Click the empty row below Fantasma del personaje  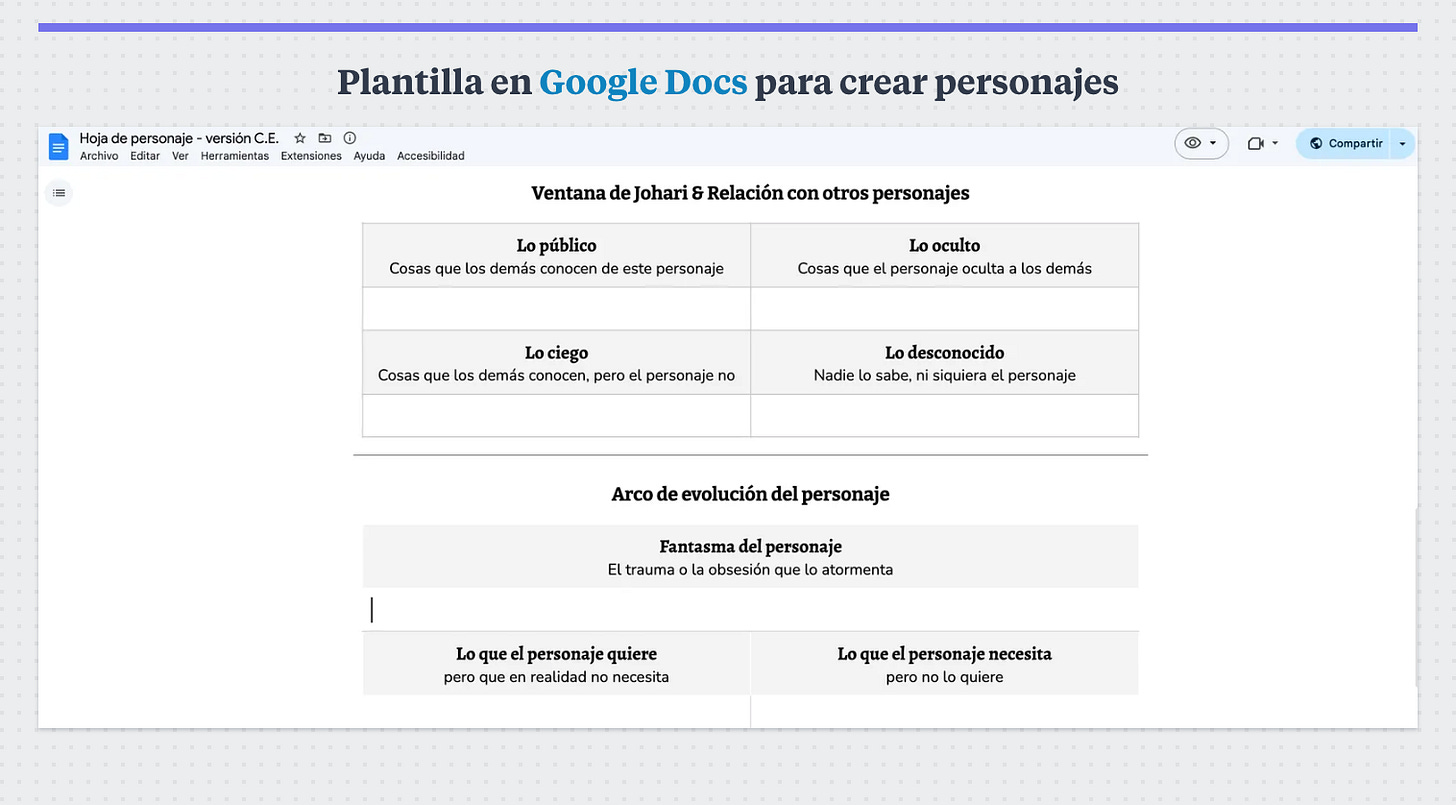[750, 610]
